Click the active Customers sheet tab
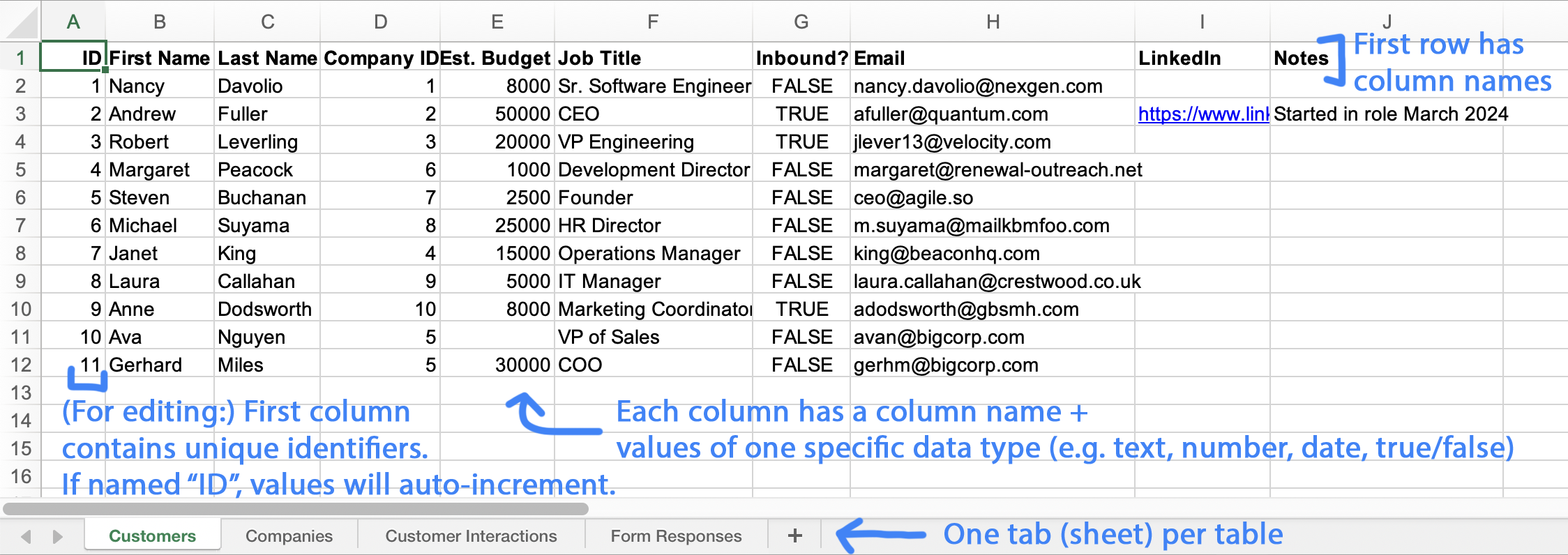 coord(151,535)
